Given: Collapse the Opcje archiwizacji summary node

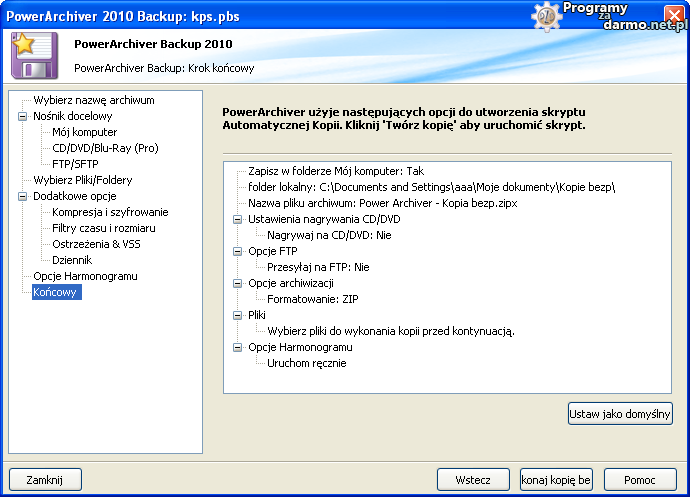Looking at the screenshot, I should (x=238, y=283).
